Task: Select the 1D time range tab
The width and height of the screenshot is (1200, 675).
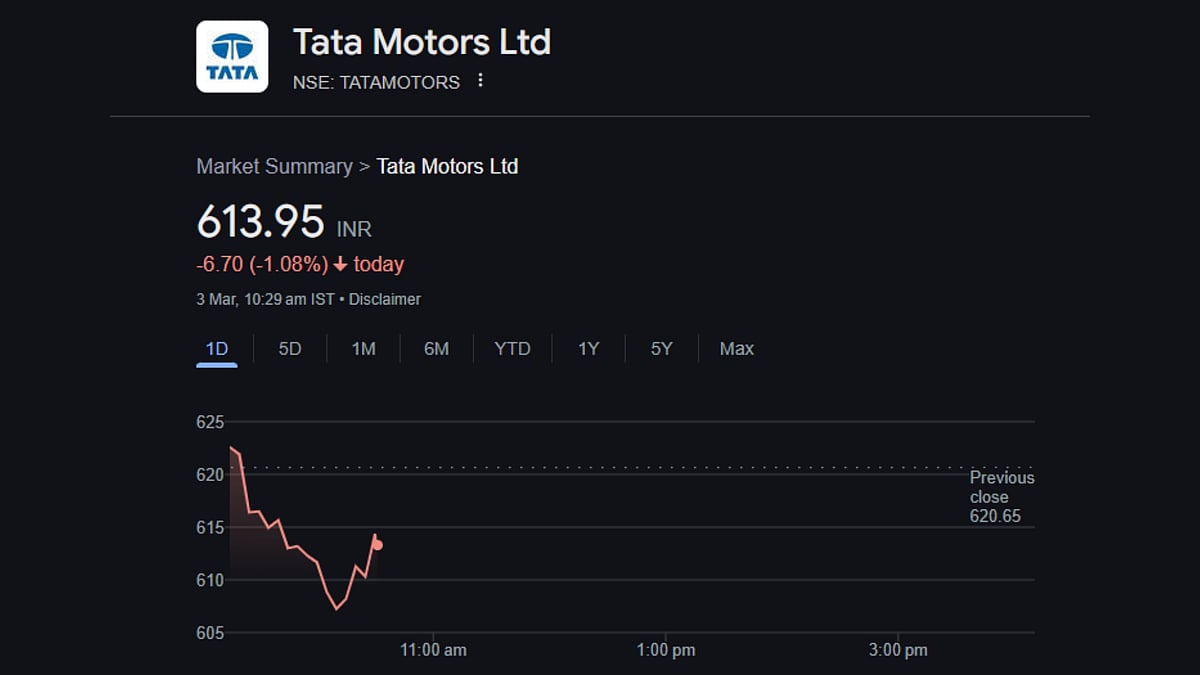Action: pyautogui.click(x=216, y=349)
